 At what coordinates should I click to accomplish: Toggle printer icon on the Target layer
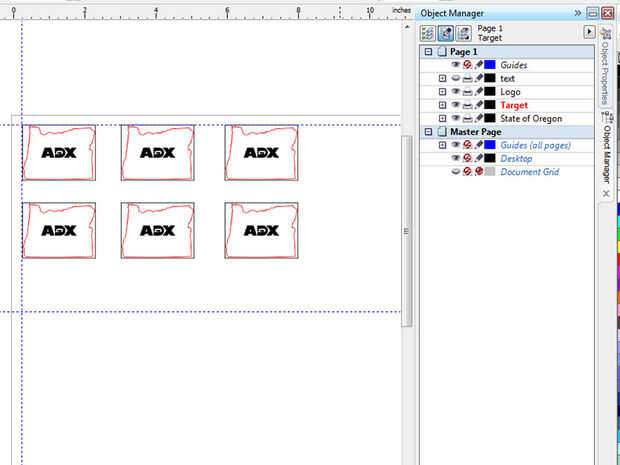pyautogui.click(x=467, y=105)
